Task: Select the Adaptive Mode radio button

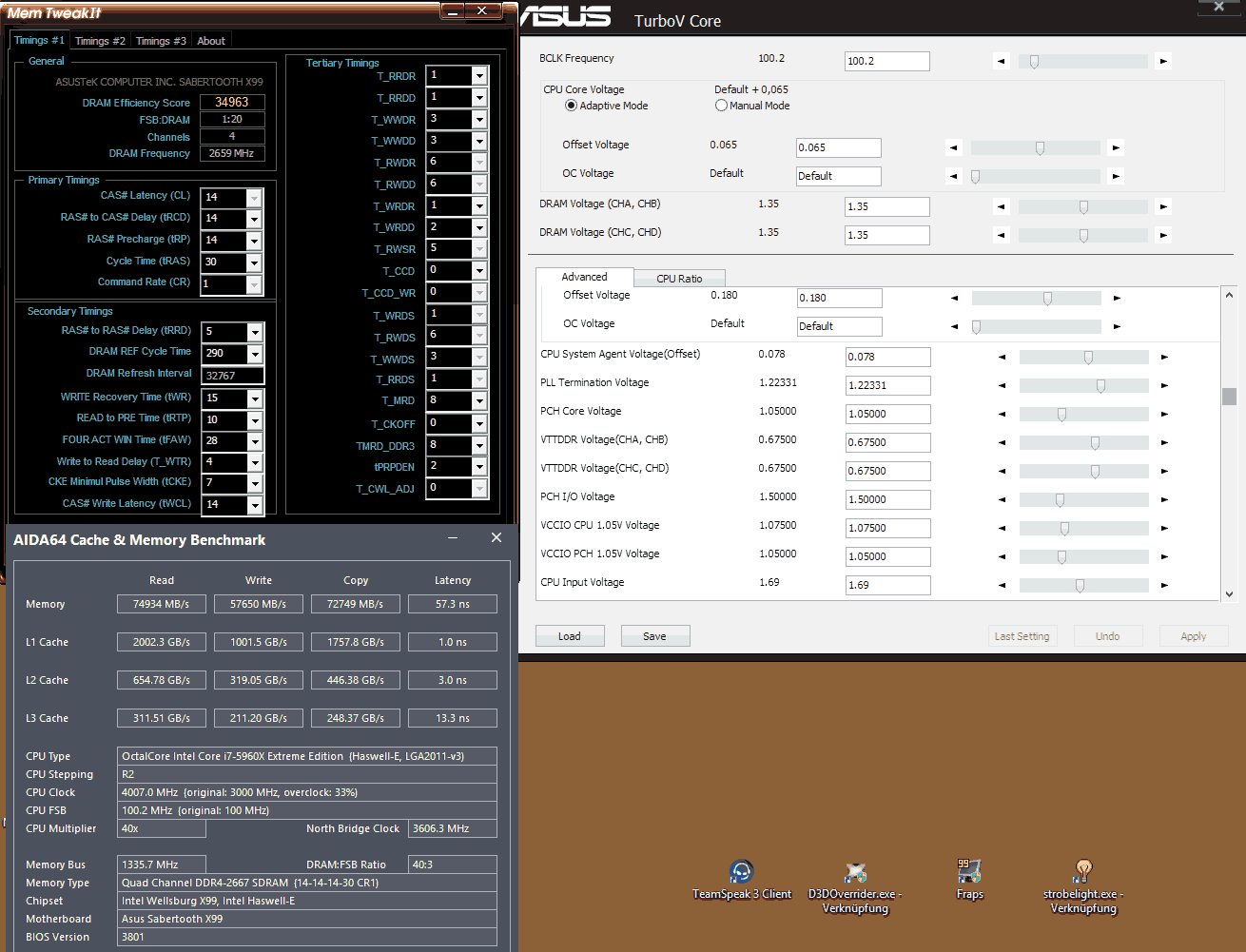Action: coord(571,106)
